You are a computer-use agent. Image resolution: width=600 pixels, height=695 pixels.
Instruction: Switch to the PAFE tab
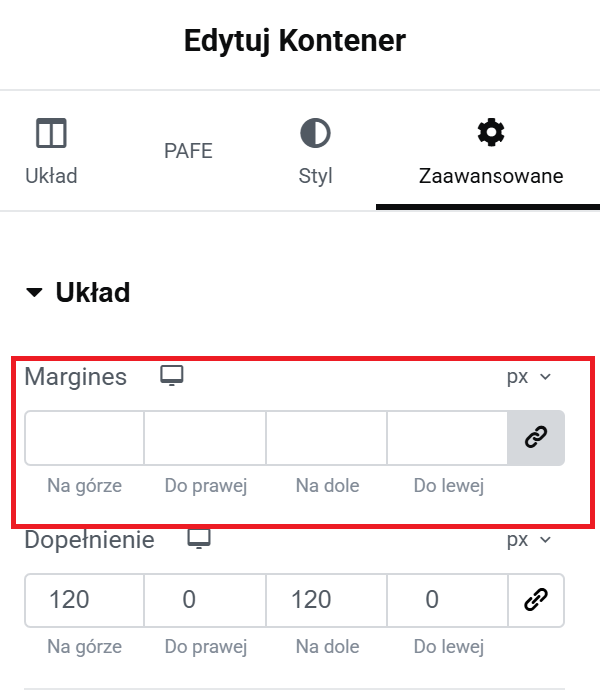click(188, 151)
